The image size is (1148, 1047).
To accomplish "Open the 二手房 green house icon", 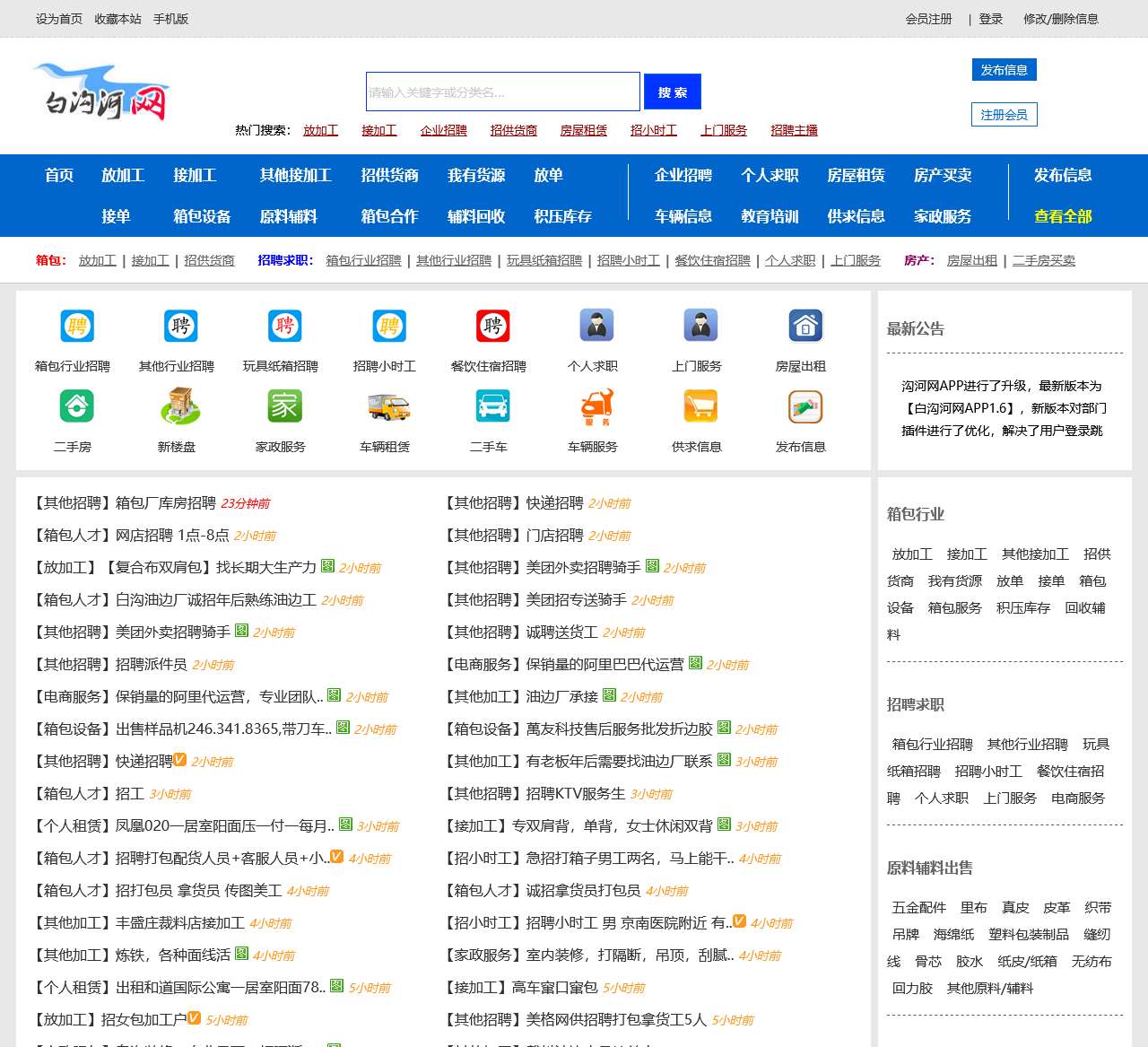I will [x=76, y=406].
